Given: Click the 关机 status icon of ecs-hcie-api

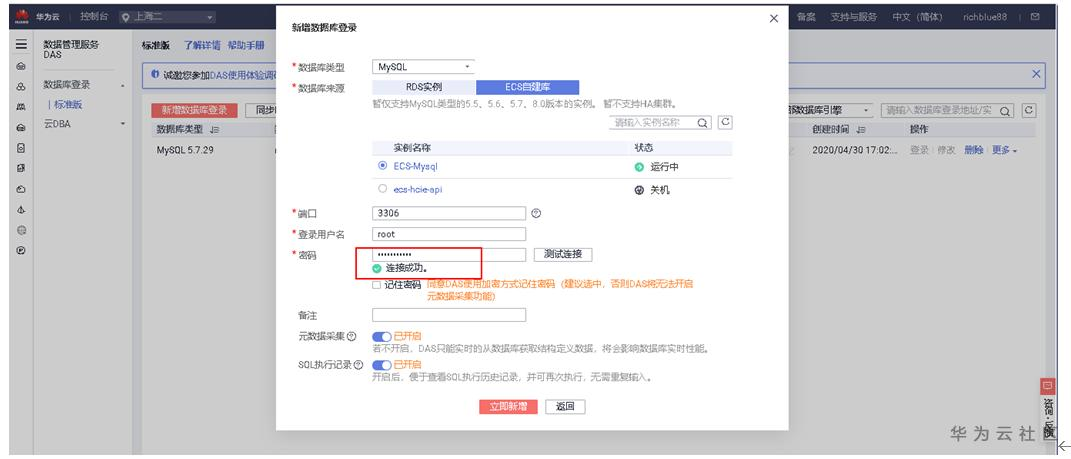Looking at the screenshot, I should tap(639, 190).
